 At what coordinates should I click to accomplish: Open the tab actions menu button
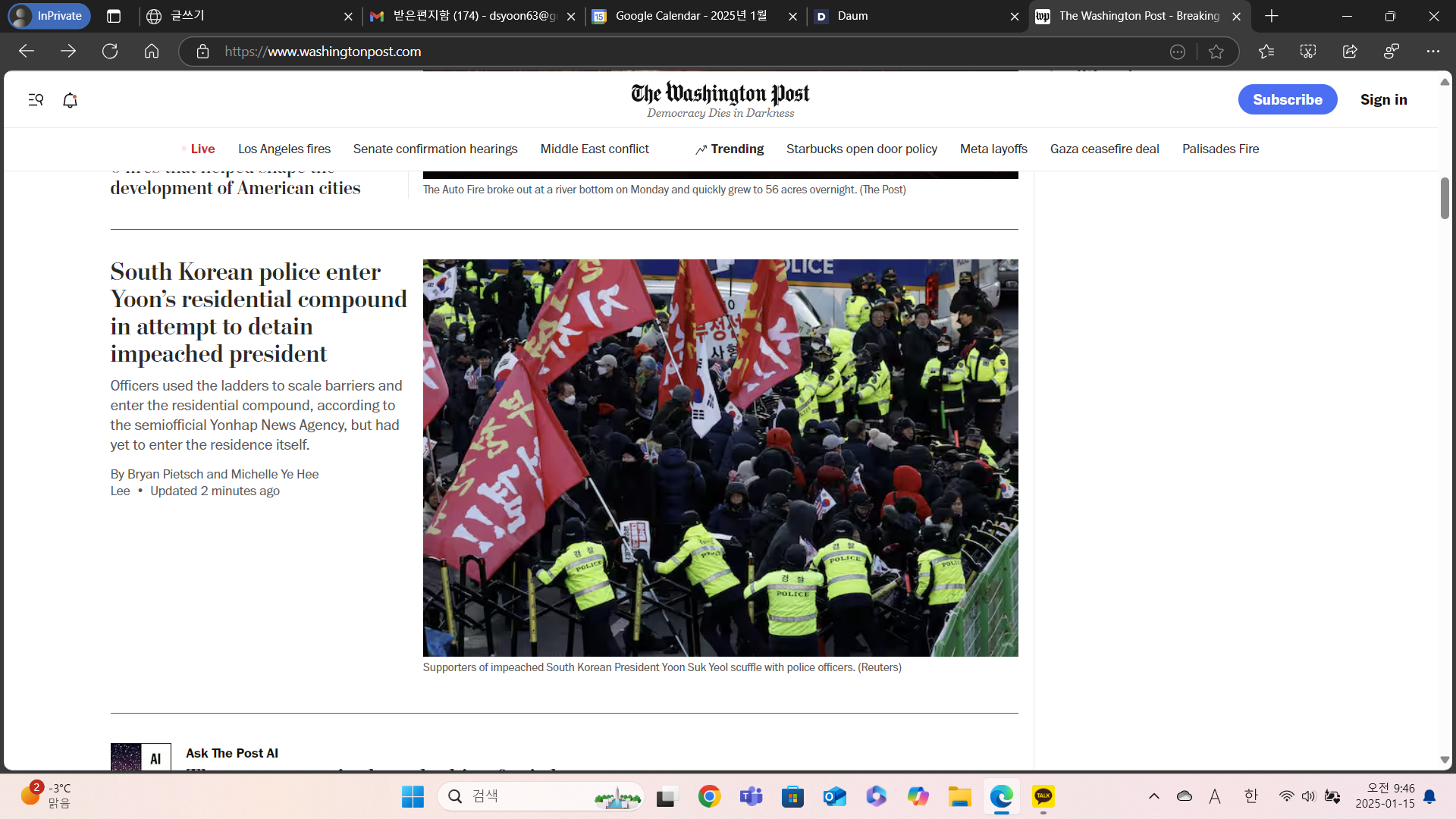(x=114, y=16)
